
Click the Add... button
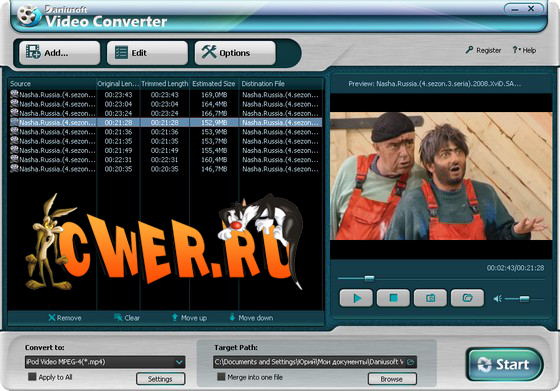[x=60, y=53]
